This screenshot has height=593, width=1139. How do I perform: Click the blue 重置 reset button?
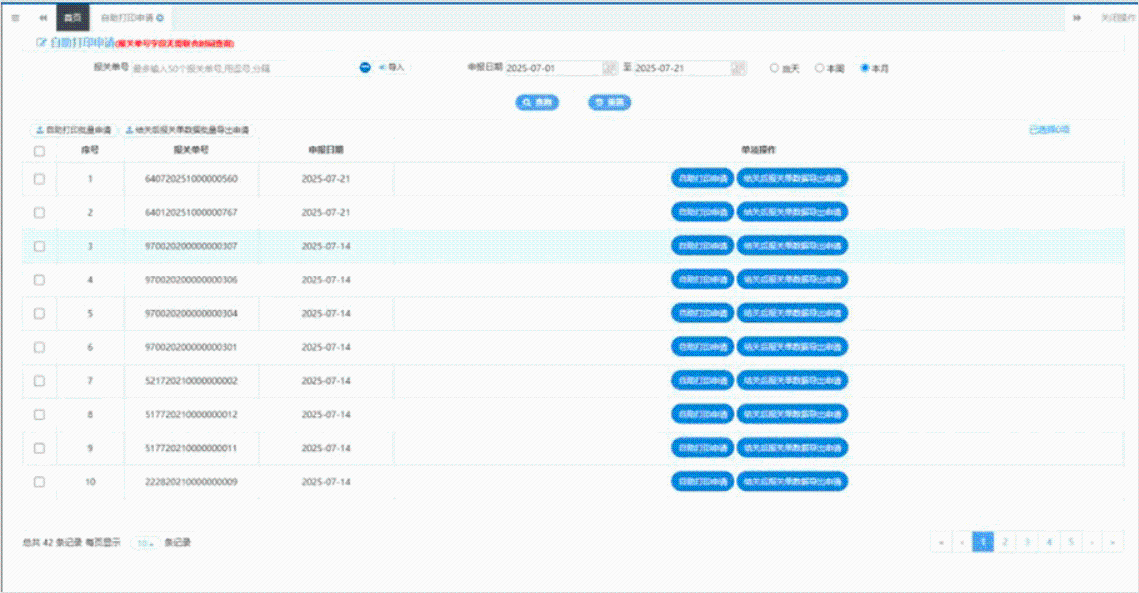tap(609, 102)
